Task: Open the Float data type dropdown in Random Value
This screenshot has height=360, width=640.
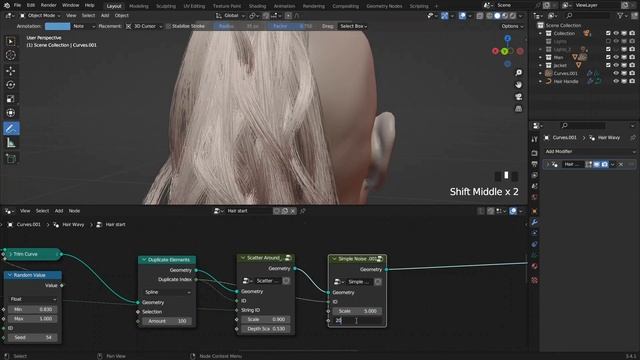Action: click(x=33, y=299)
